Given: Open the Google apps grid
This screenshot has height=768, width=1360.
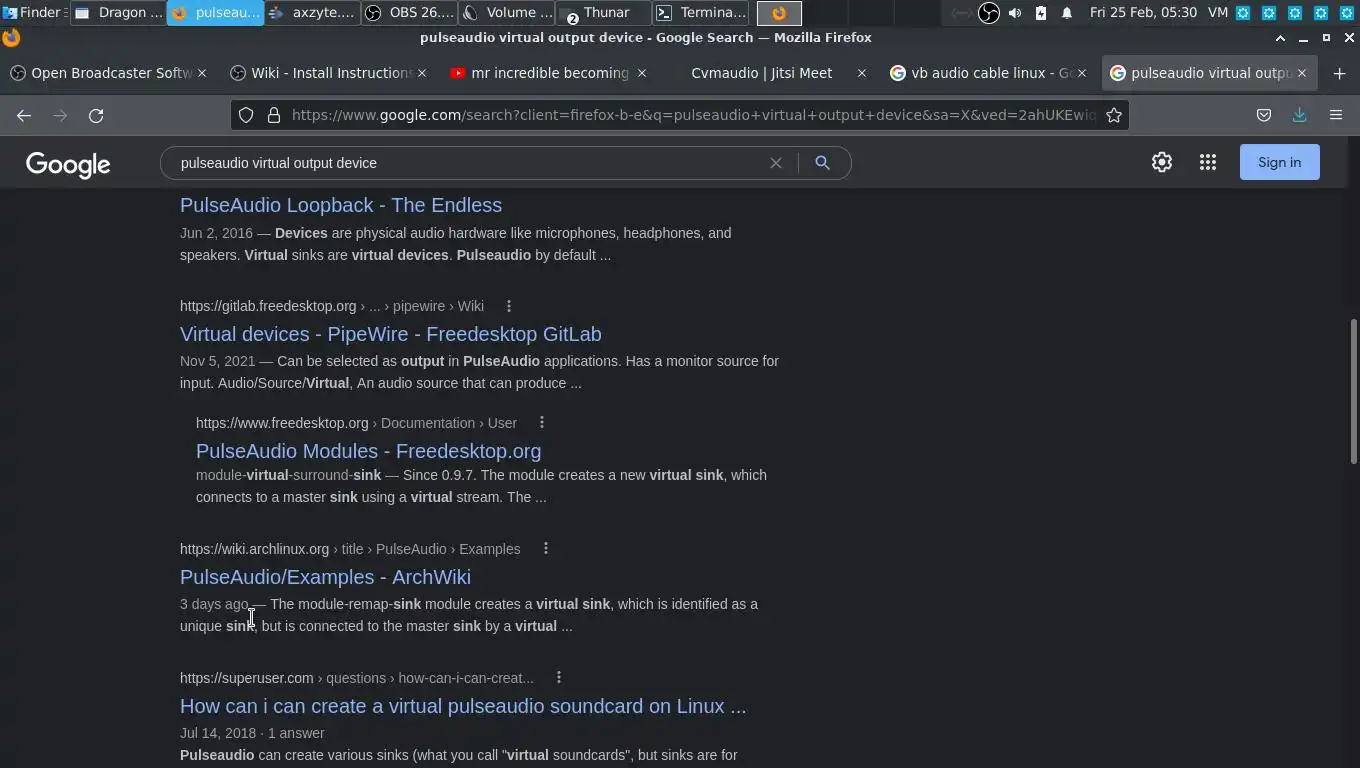Looking at the screenshot, I should click(x=1208, y=162).
